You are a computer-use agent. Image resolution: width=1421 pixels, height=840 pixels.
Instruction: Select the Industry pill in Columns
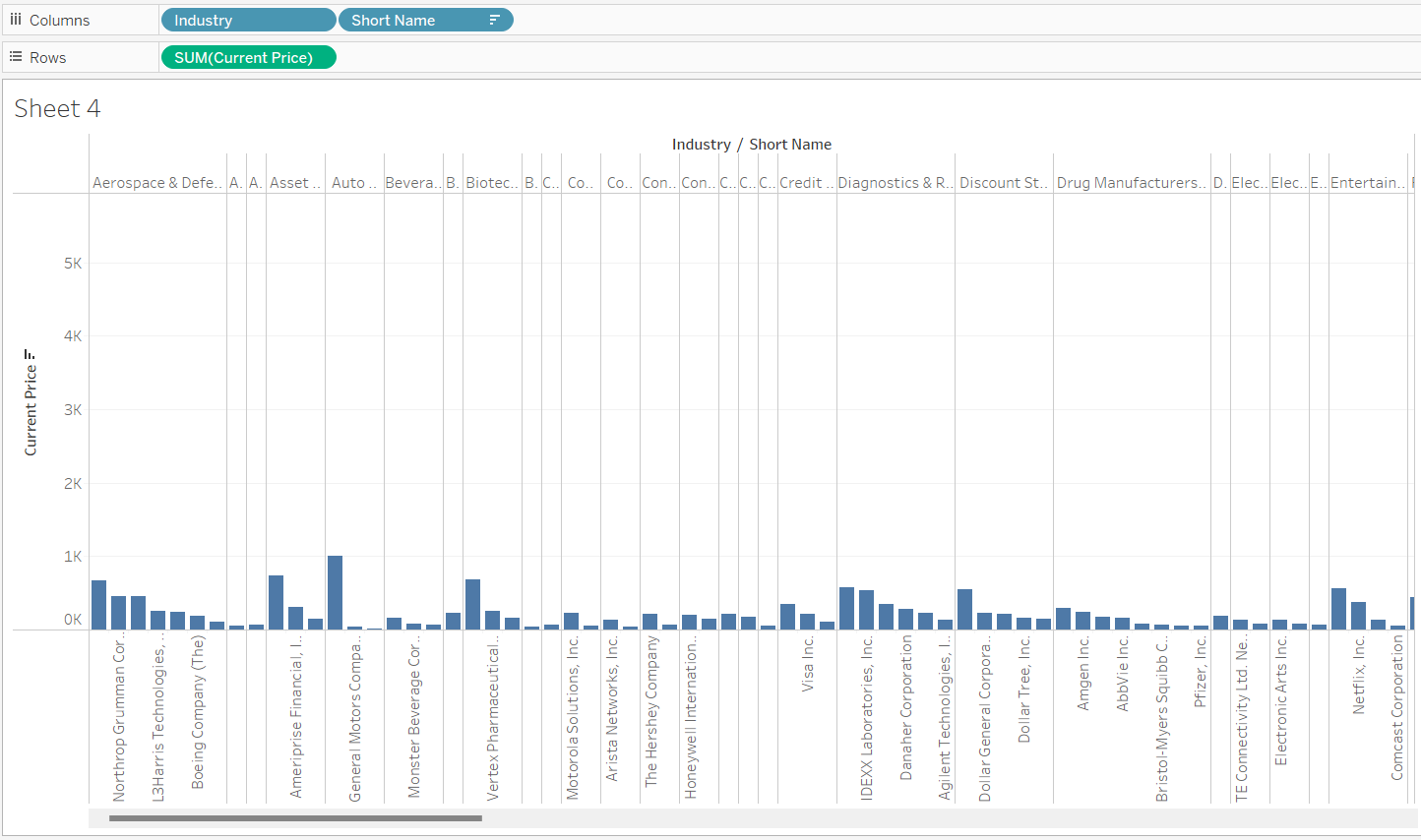pos(248,20)
